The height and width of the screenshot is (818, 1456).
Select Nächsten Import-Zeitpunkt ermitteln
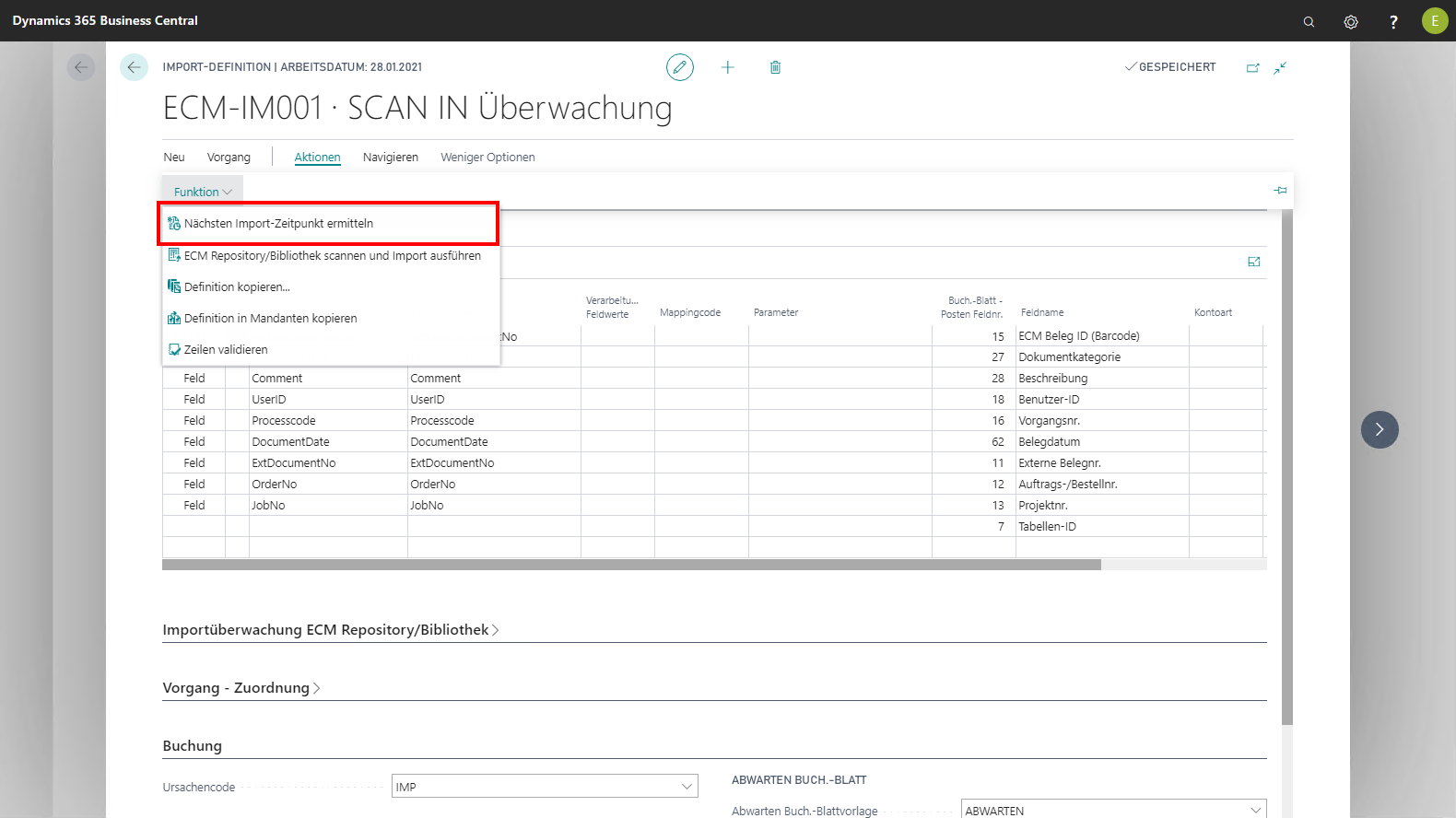click(x=278, y=224)
